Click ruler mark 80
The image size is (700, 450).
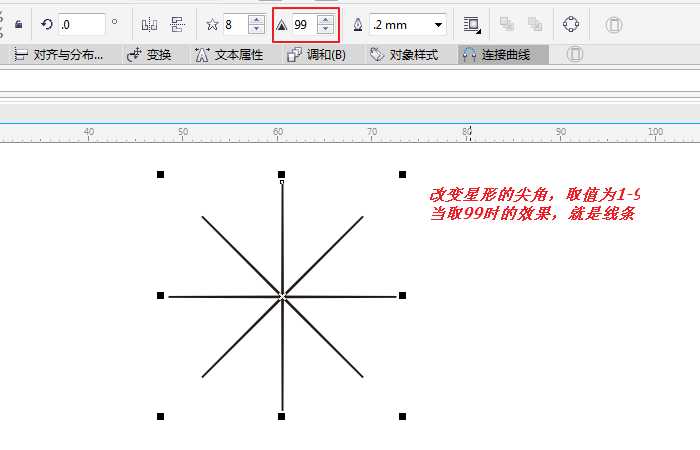coord(467,132)
